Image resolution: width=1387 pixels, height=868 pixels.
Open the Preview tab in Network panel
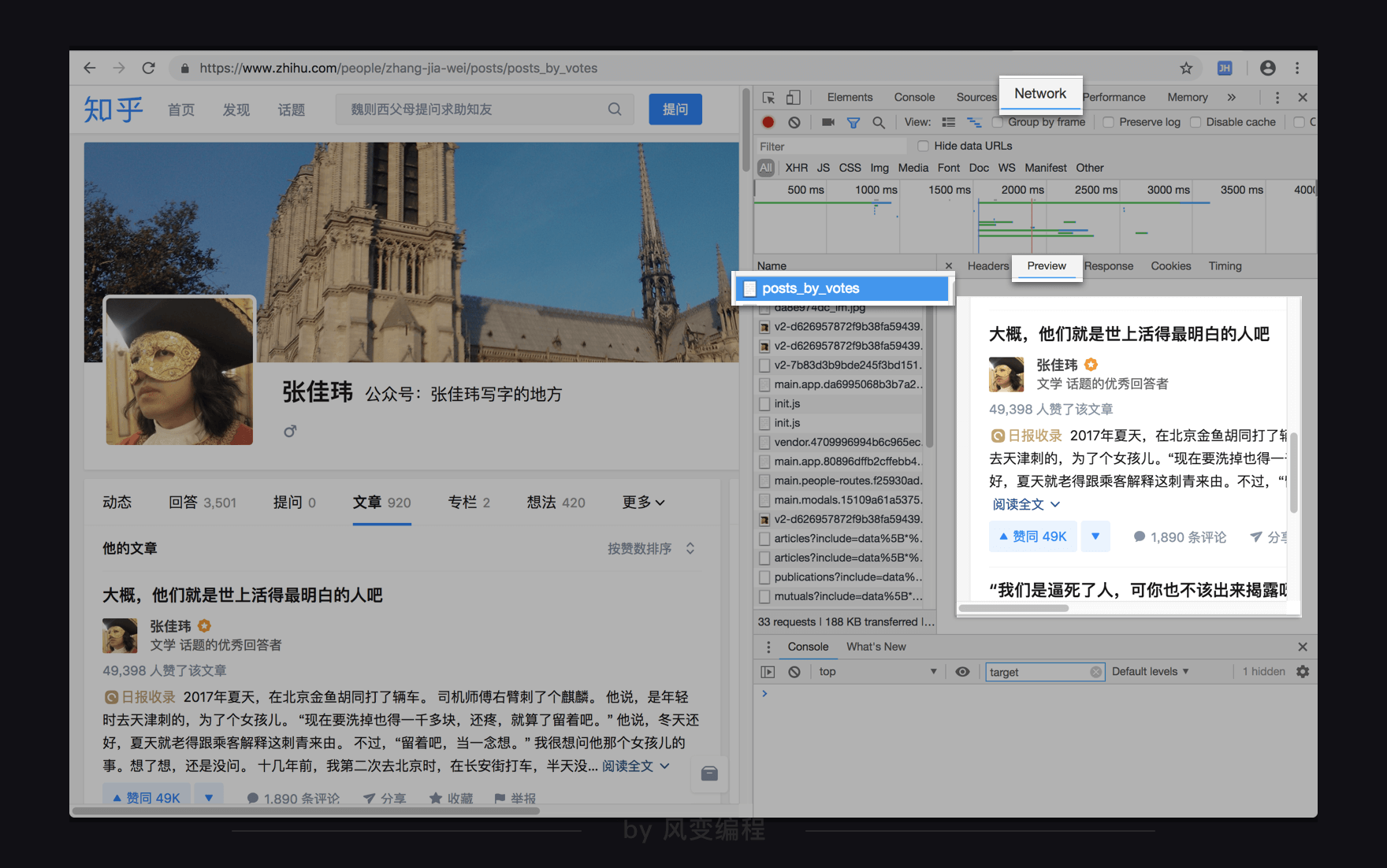1047,266
